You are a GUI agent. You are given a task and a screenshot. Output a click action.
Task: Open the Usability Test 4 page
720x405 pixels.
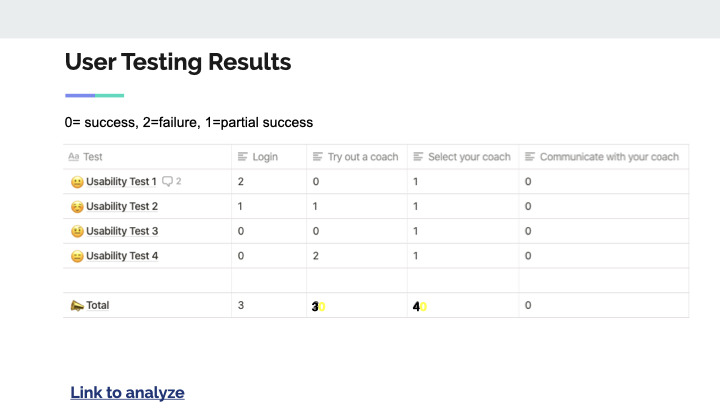pos(122,256)
